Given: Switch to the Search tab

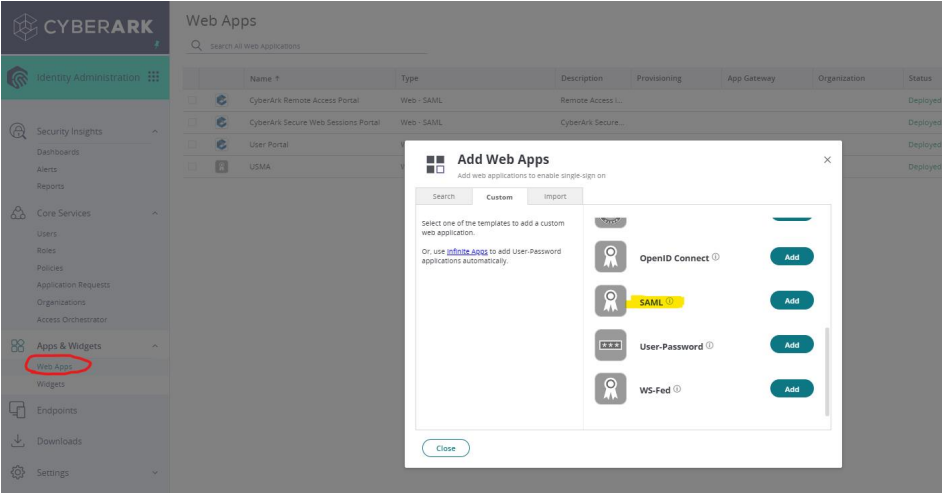Looking at the screenshot, I should pos(443,197).
